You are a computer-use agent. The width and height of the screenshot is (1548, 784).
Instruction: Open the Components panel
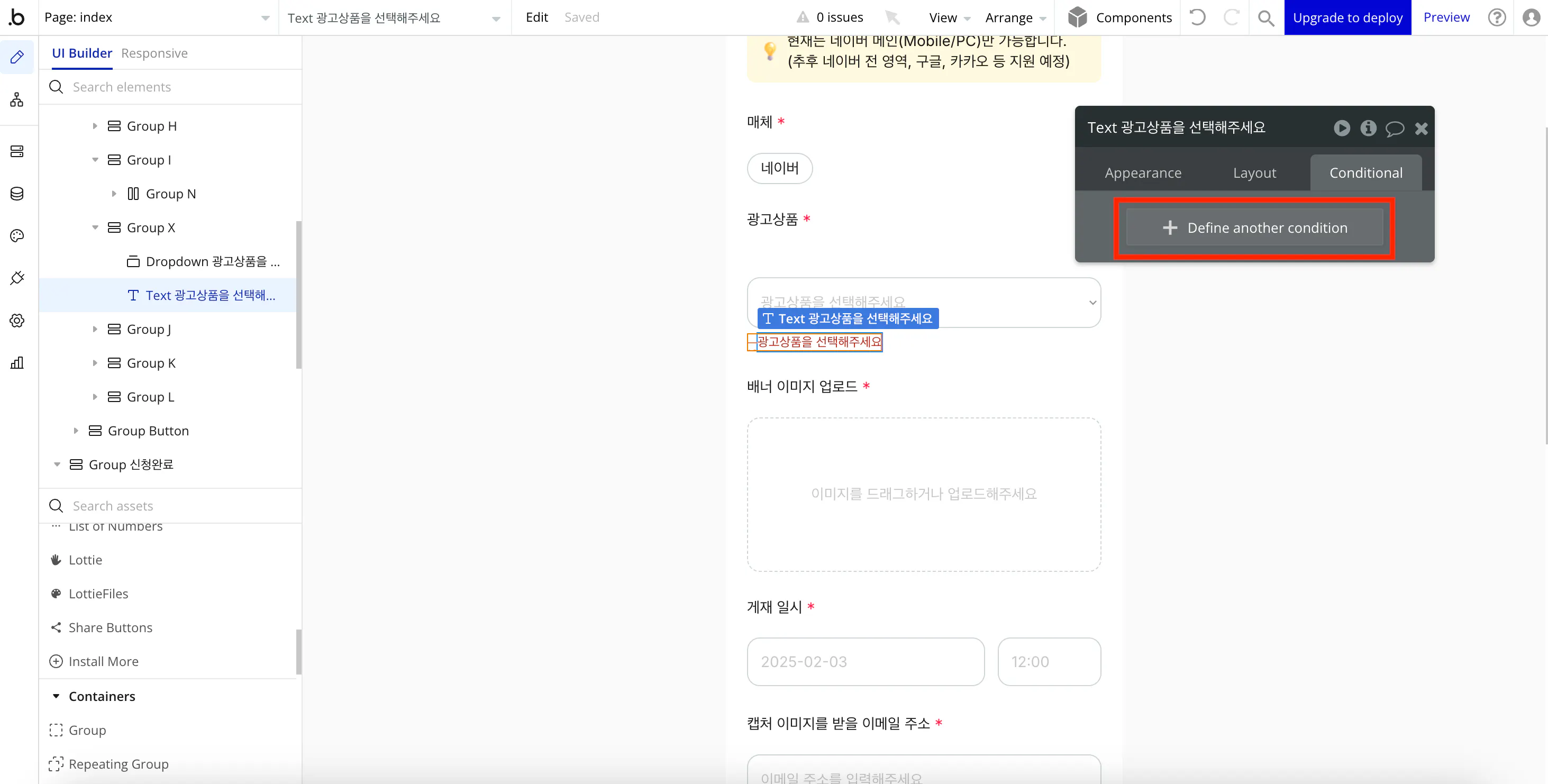1119,17
